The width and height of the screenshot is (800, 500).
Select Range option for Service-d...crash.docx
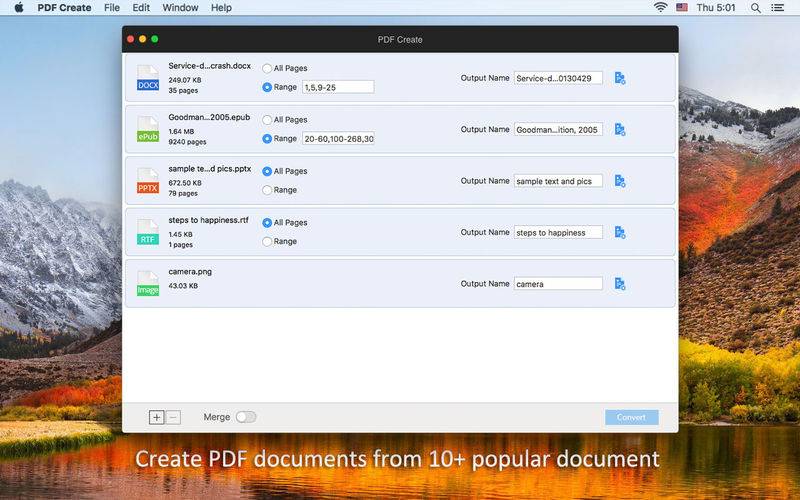(x=267, y=87)
